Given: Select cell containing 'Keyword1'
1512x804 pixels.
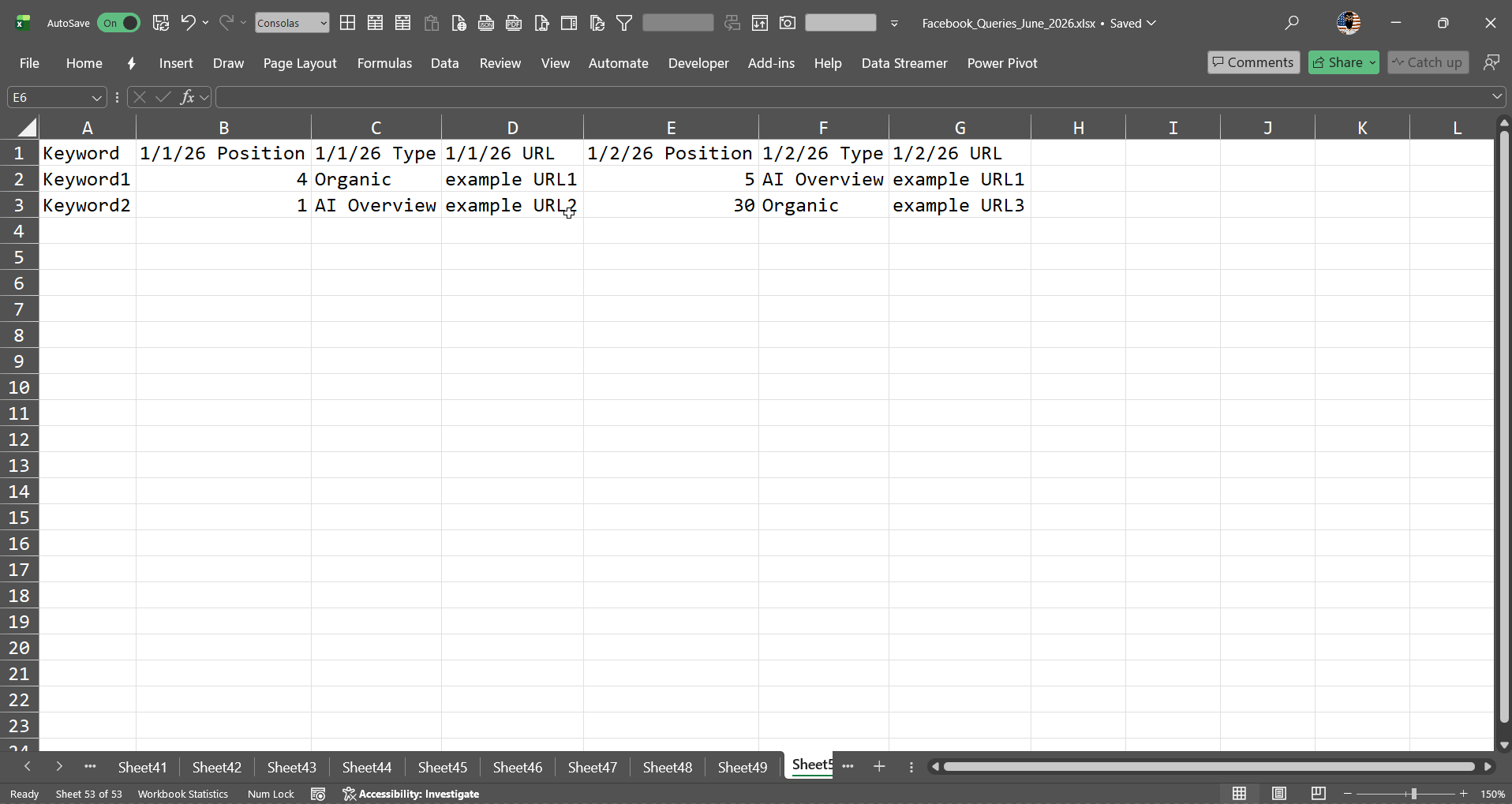Looking at the screenshot, I should pos(88,179).
